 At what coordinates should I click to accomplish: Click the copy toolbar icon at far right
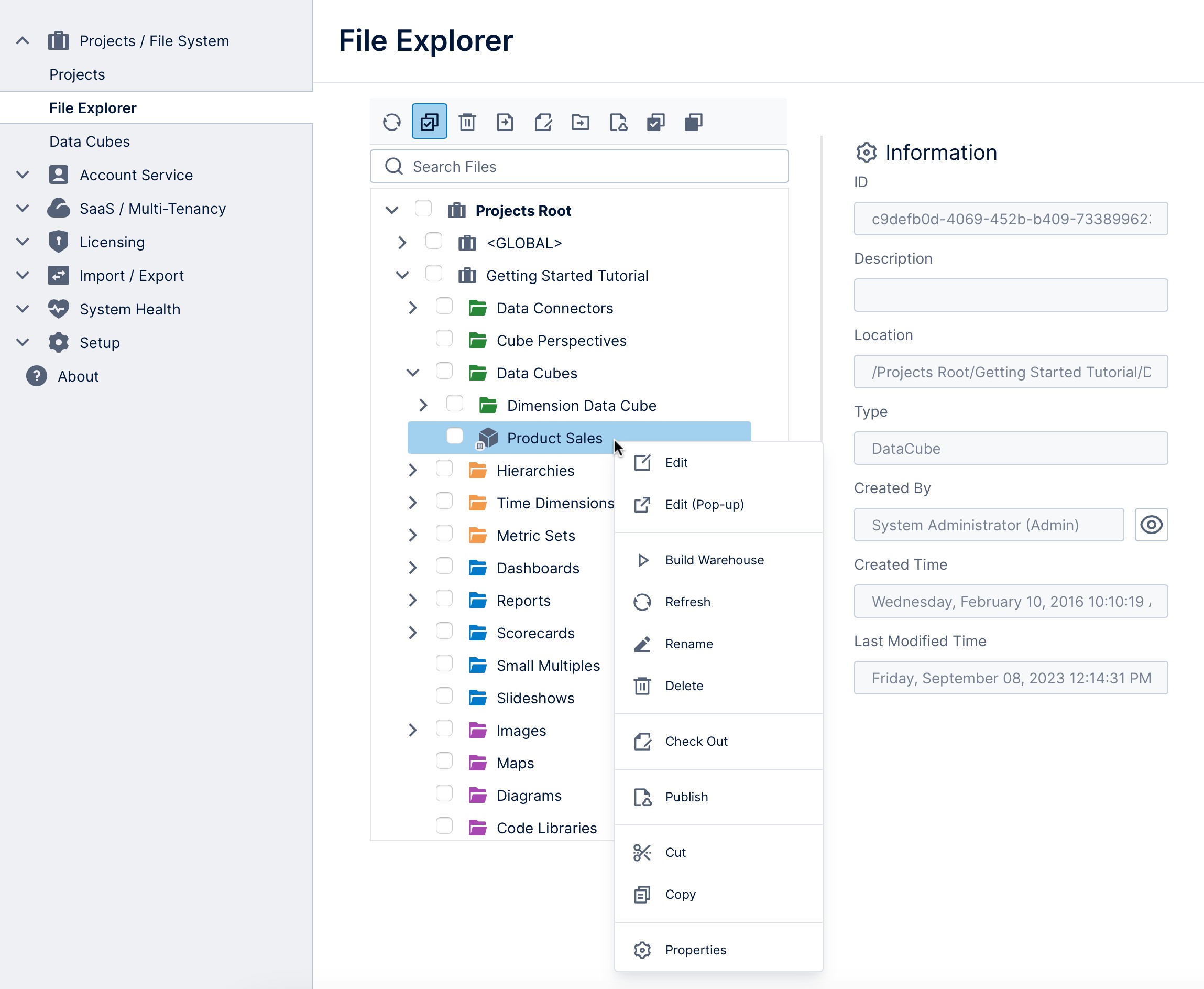[x=694, y=122]
